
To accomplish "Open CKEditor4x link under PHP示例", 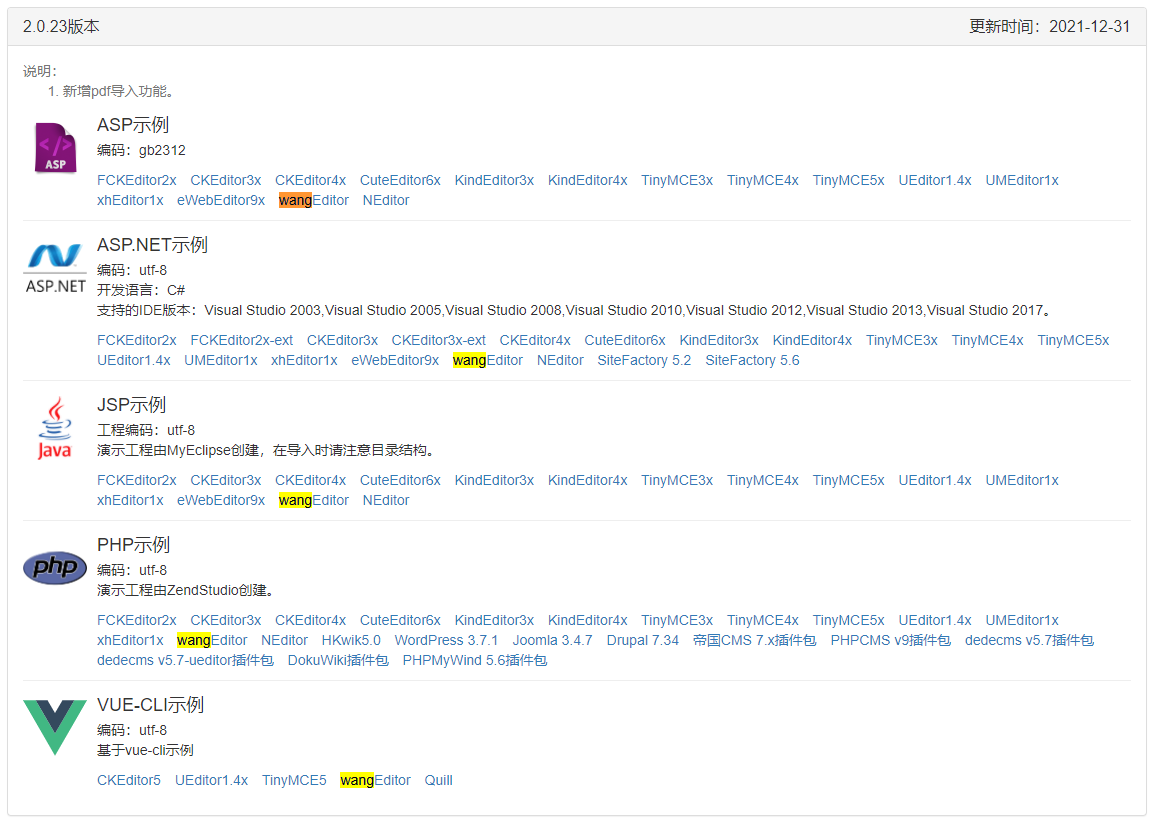I will tap(310, 621).
